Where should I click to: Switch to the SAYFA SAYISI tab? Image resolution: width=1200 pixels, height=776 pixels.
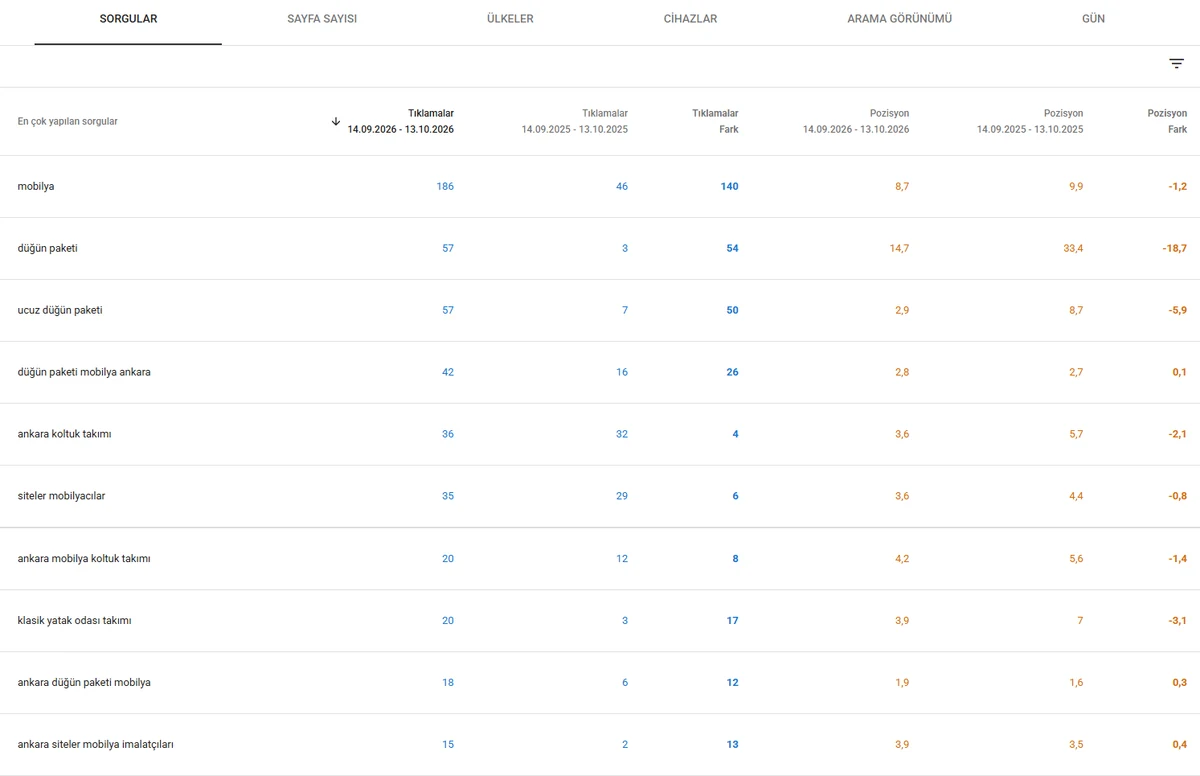(x=322, y=19)
